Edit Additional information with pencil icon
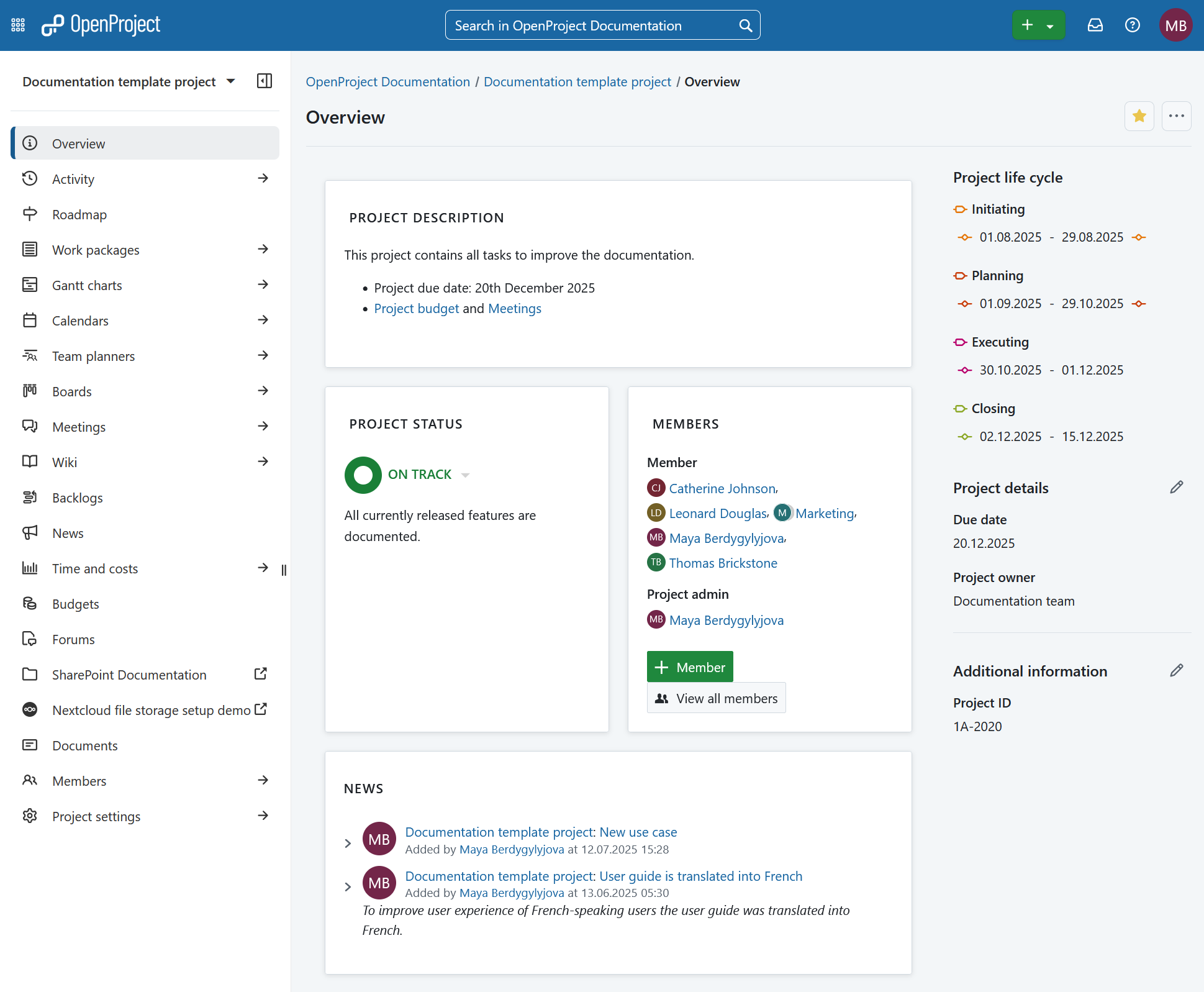 [x=1176, y=671]
